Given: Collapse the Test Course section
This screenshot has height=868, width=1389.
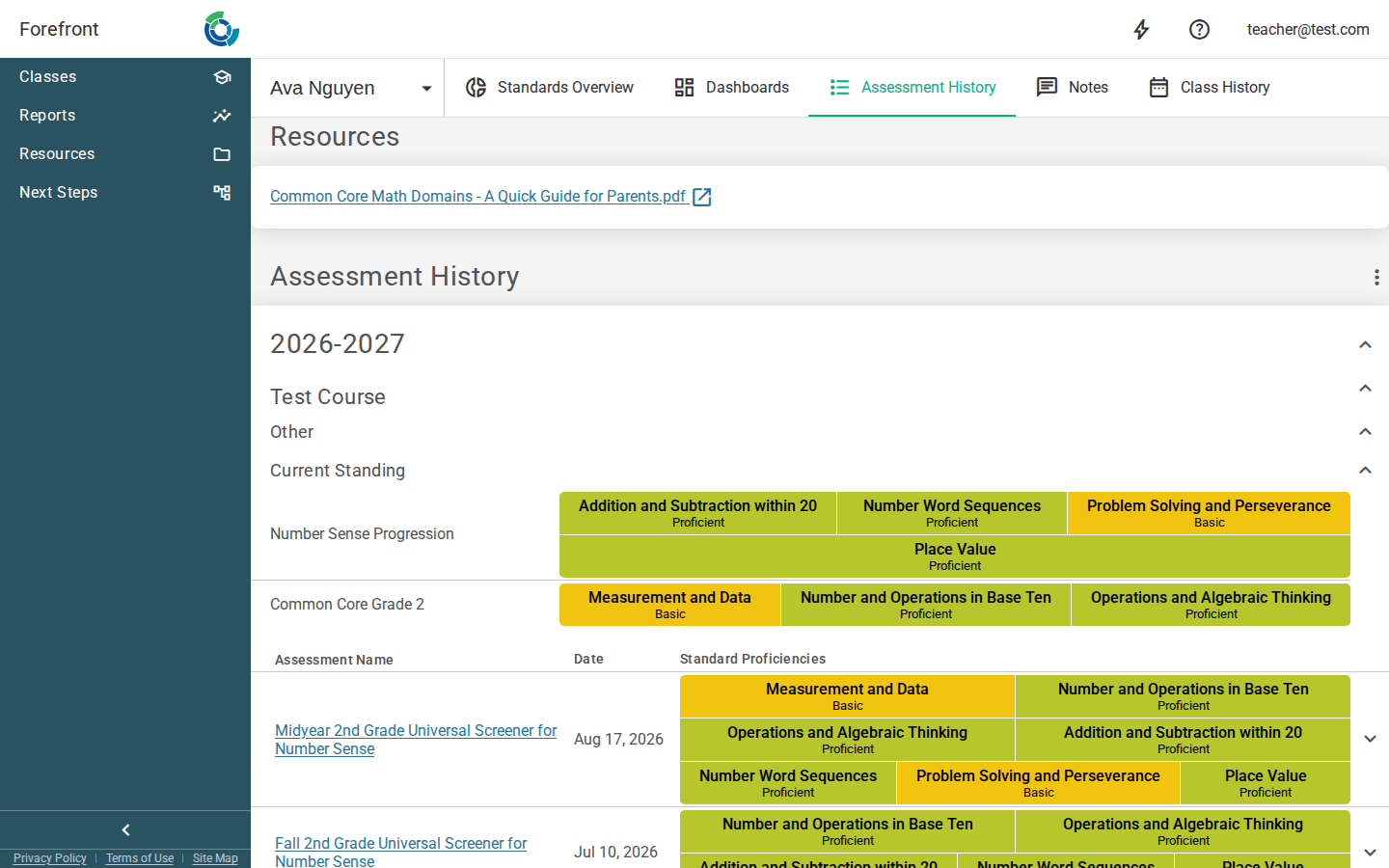Looking at the screenshot, I should [x=1365, y=388].
